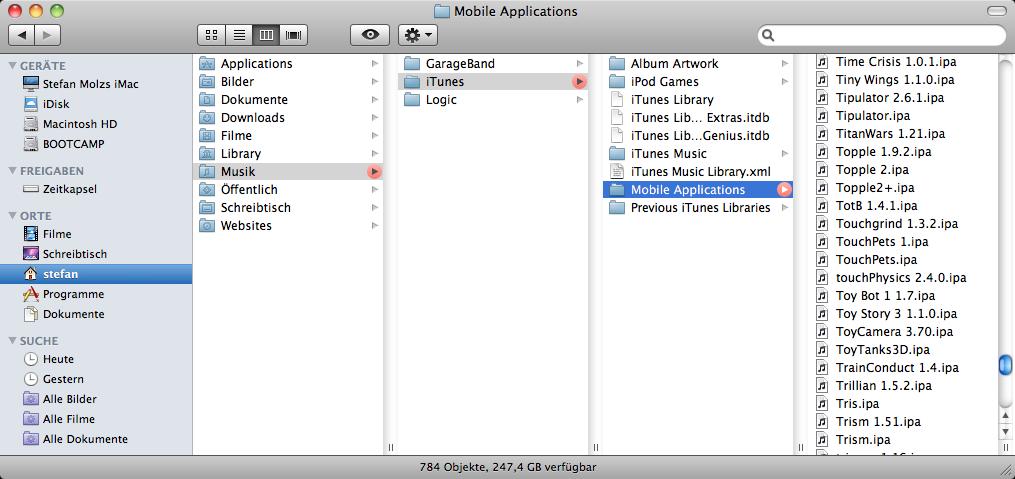
Task: Click into the search field
Action: point(882,35)
